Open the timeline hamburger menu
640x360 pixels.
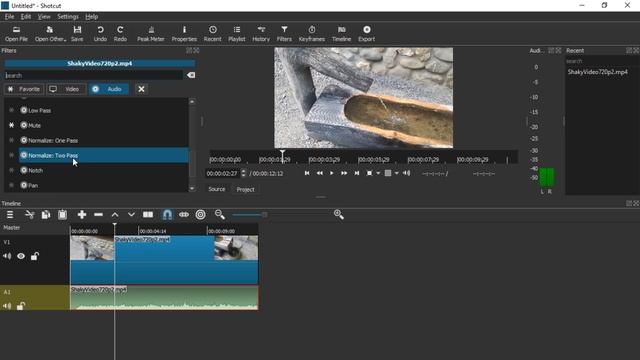[x=10, y=215]
